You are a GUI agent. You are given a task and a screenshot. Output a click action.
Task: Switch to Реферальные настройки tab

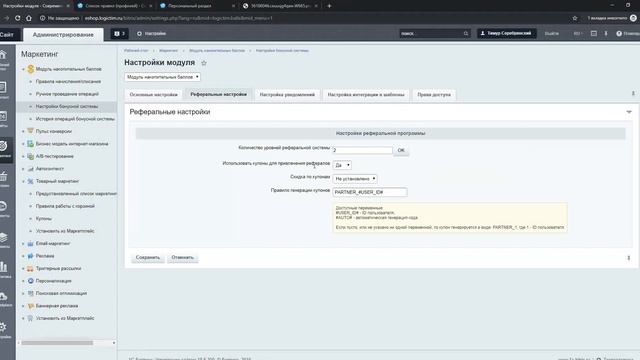(218, 94)
